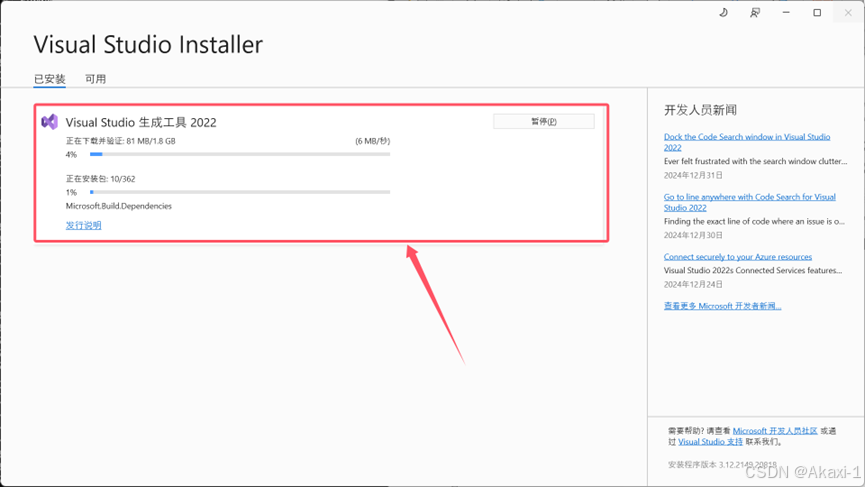Select the '2024年12月31日' news date
This screenshot has height=487, width=865.
tap(693, 175)
